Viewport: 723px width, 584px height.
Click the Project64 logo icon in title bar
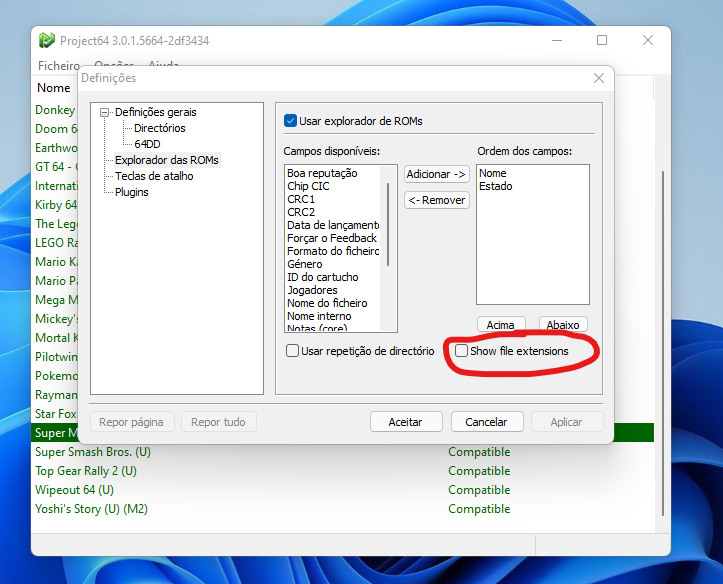click(x=47, y=41)
